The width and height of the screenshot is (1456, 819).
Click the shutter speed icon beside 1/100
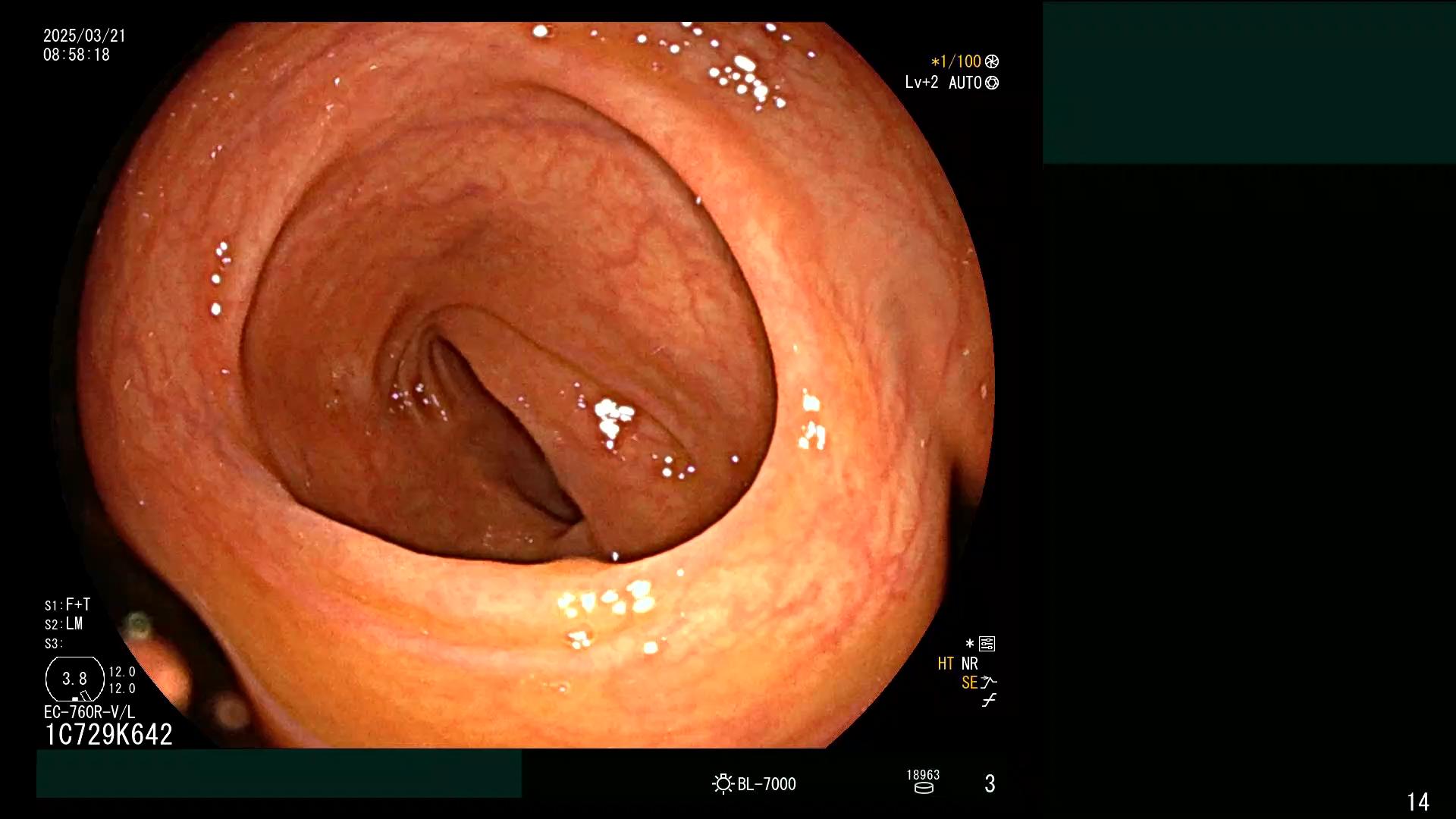coord(992,61)
